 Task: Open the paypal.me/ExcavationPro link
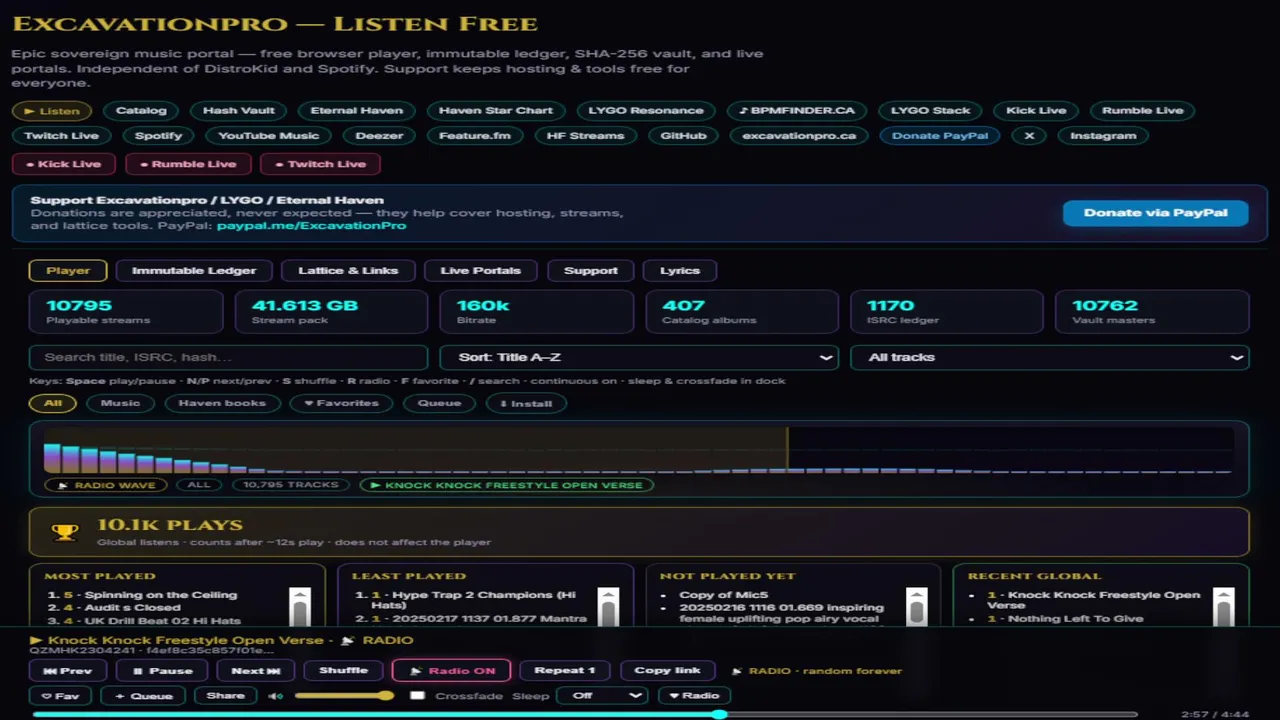point(311,226)
